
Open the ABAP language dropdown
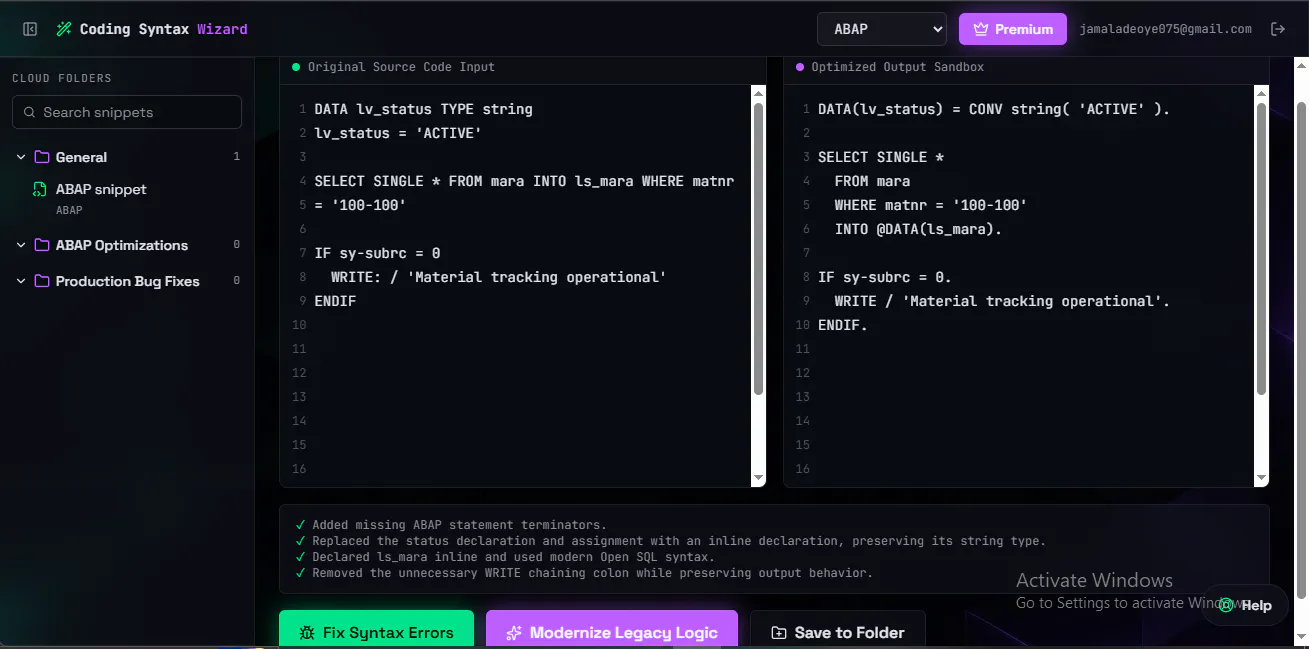(x=882, y=29)
